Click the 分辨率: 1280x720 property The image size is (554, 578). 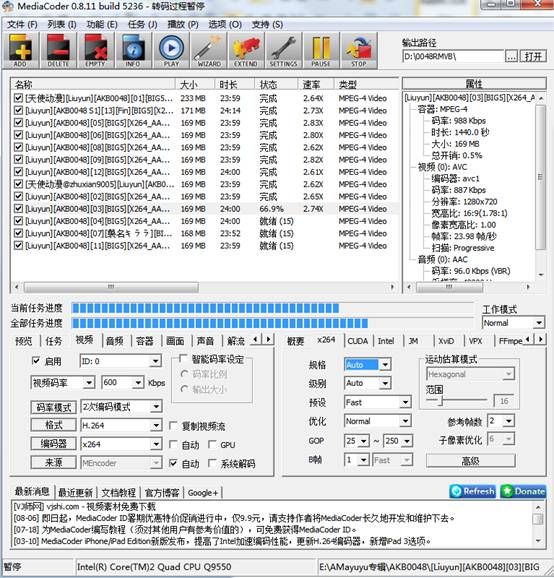tap(464, 202)
